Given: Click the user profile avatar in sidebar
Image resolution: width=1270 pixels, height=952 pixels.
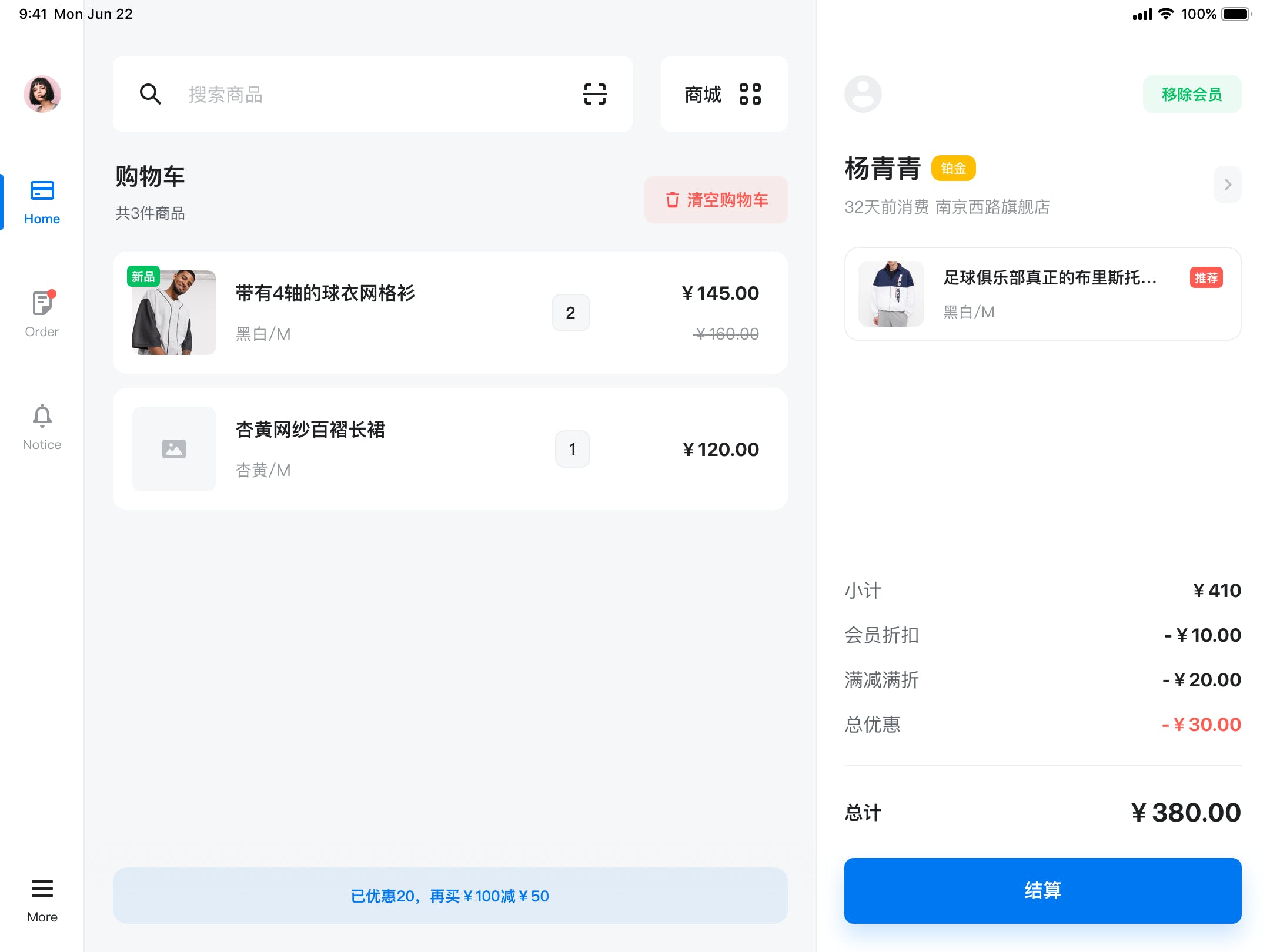Looking at the screenshot, I should [42, 94].
